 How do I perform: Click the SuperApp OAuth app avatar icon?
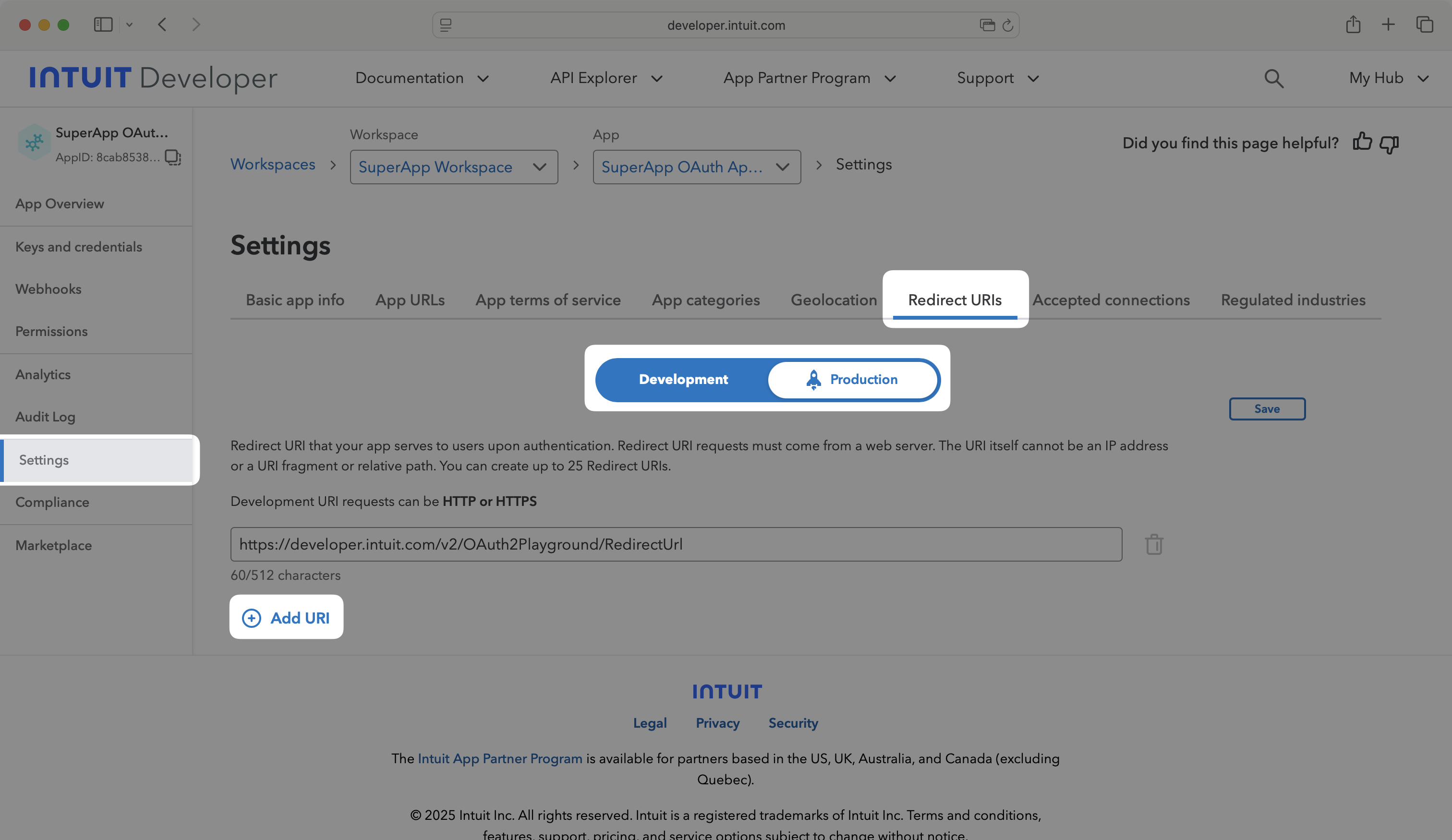[x=34, y=142]
